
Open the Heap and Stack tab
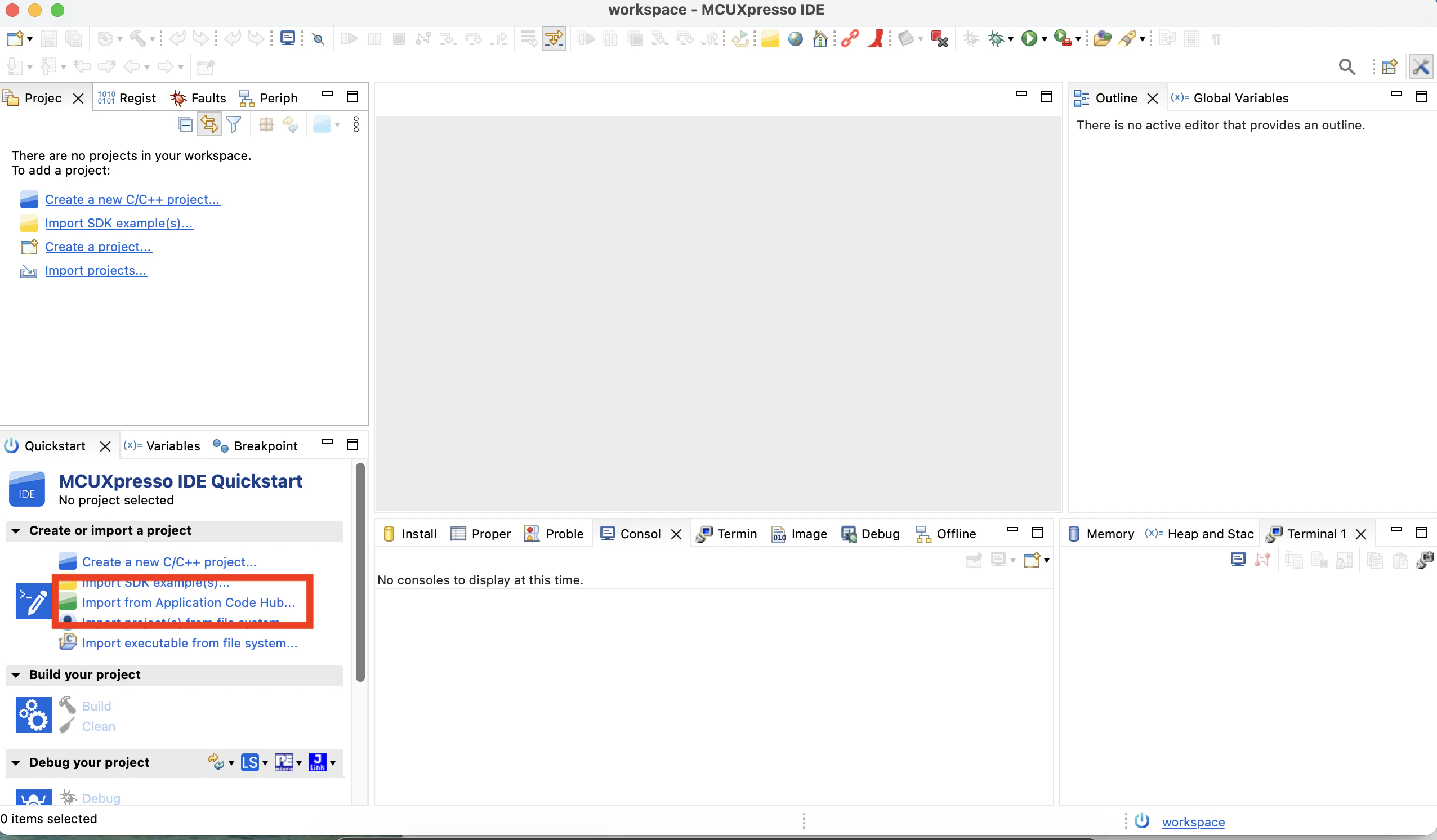click(x=1199, y=534)
